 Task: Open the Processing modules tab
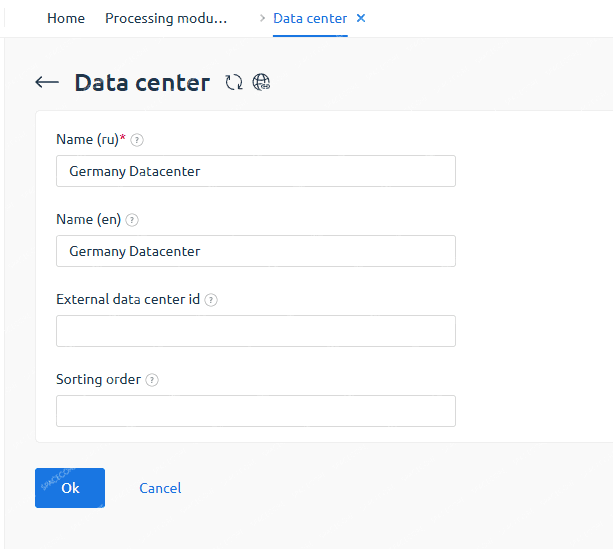click(166, 18)
